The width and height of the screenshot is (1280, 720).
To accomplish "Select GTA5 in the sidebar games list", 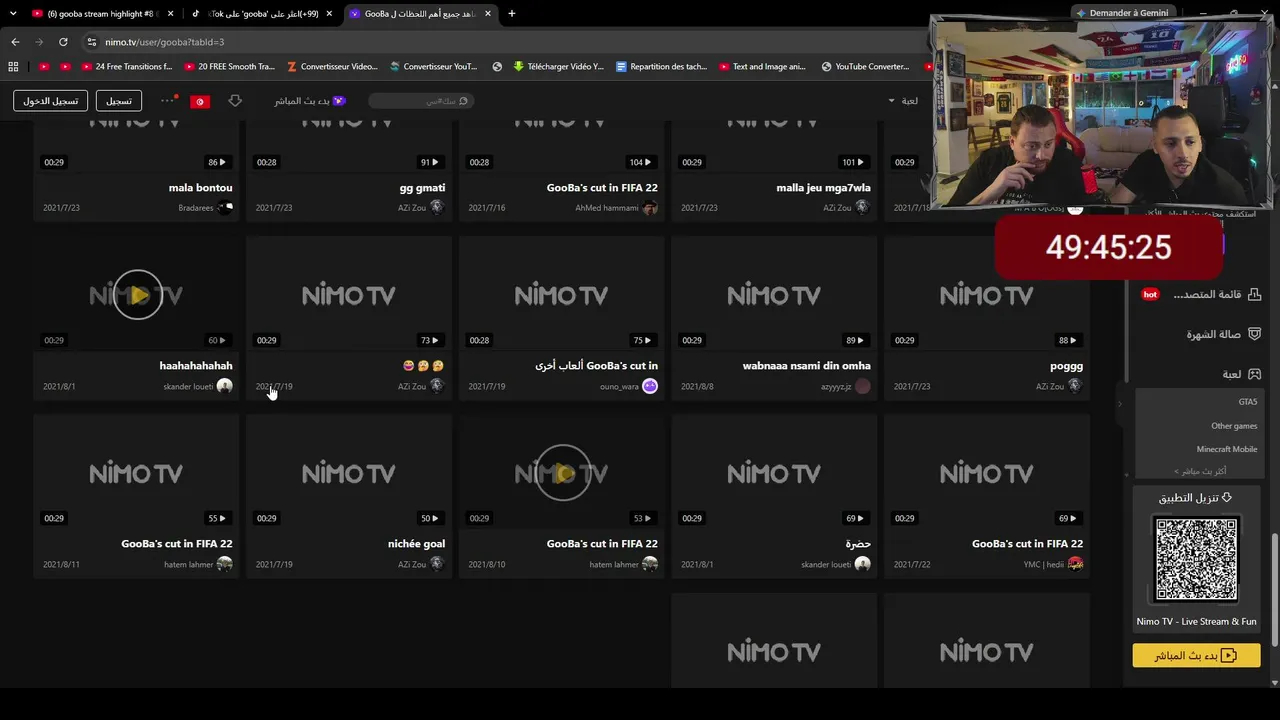I will (x=1248, y=402).
